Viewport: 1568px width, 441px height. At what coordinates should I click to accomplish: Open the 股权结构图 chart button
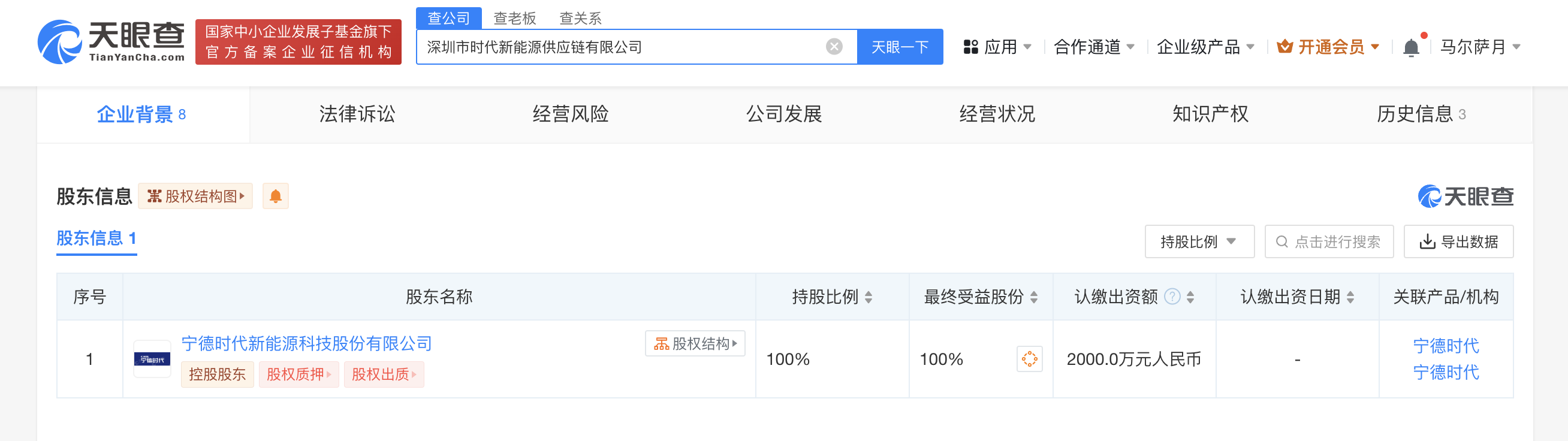click(195, 197)
